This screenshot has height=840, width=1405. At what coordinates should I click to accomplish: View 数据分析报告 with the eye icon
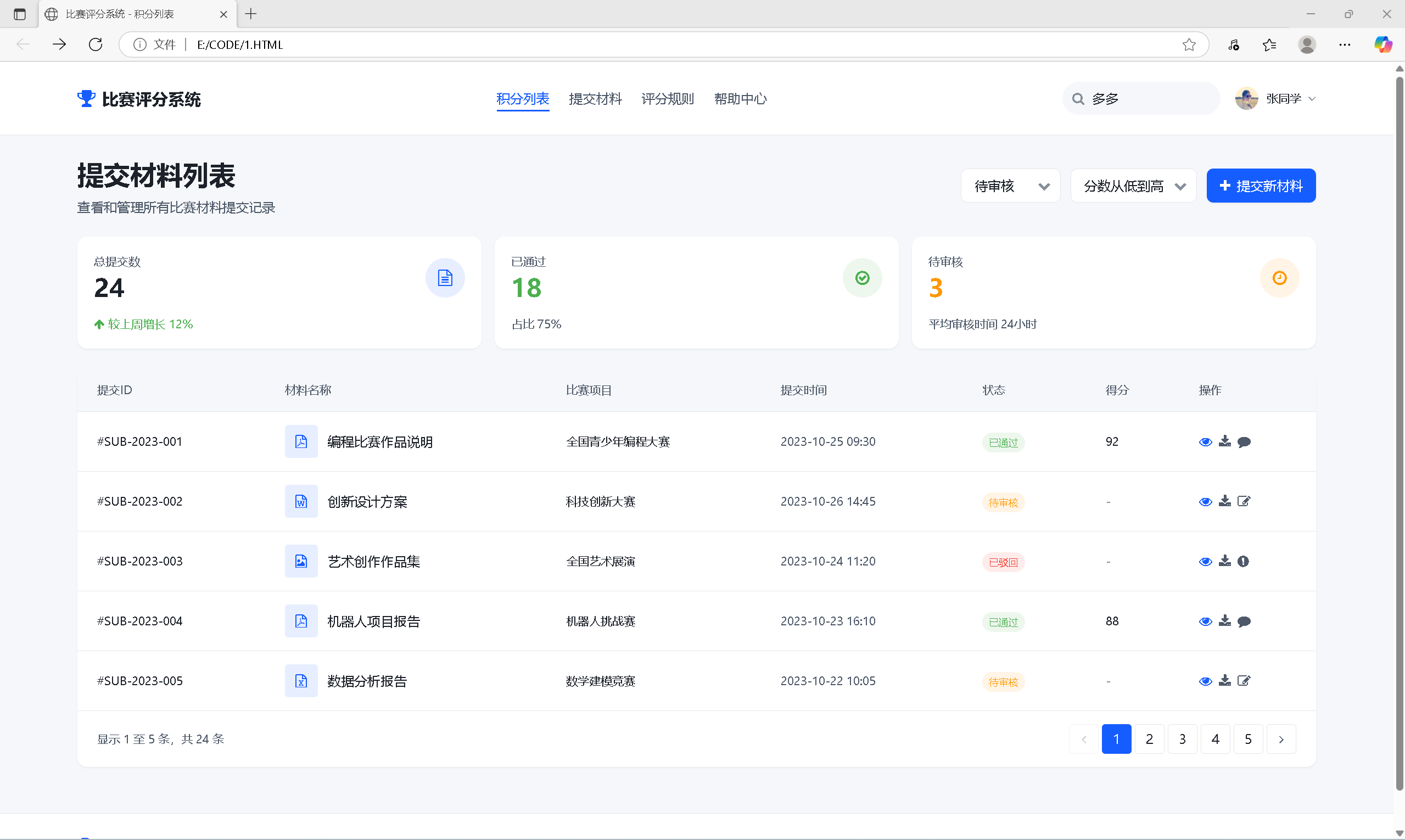(1205, 681)
